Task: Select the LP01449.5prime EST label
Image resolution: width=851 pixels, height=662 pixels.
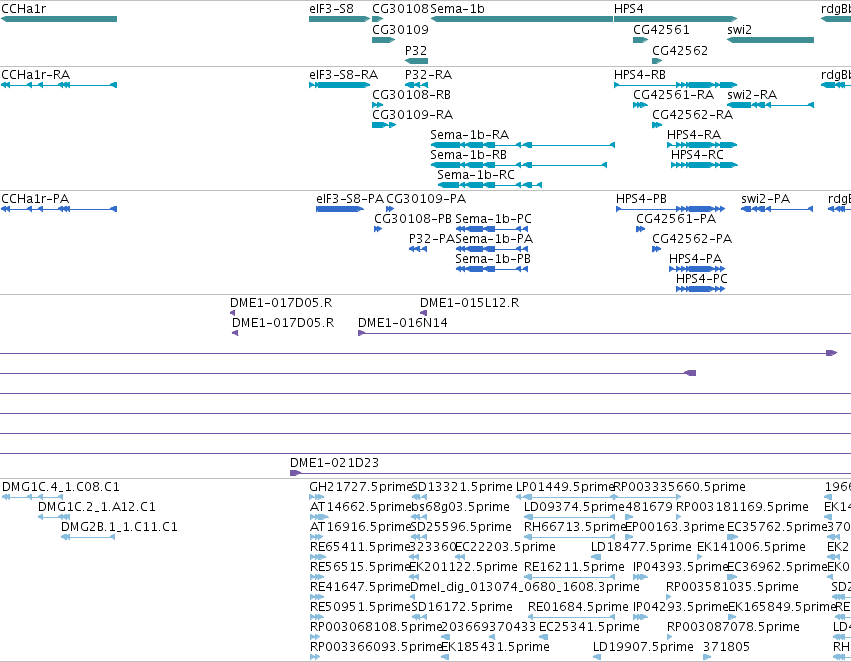Action: coord(564,487)
